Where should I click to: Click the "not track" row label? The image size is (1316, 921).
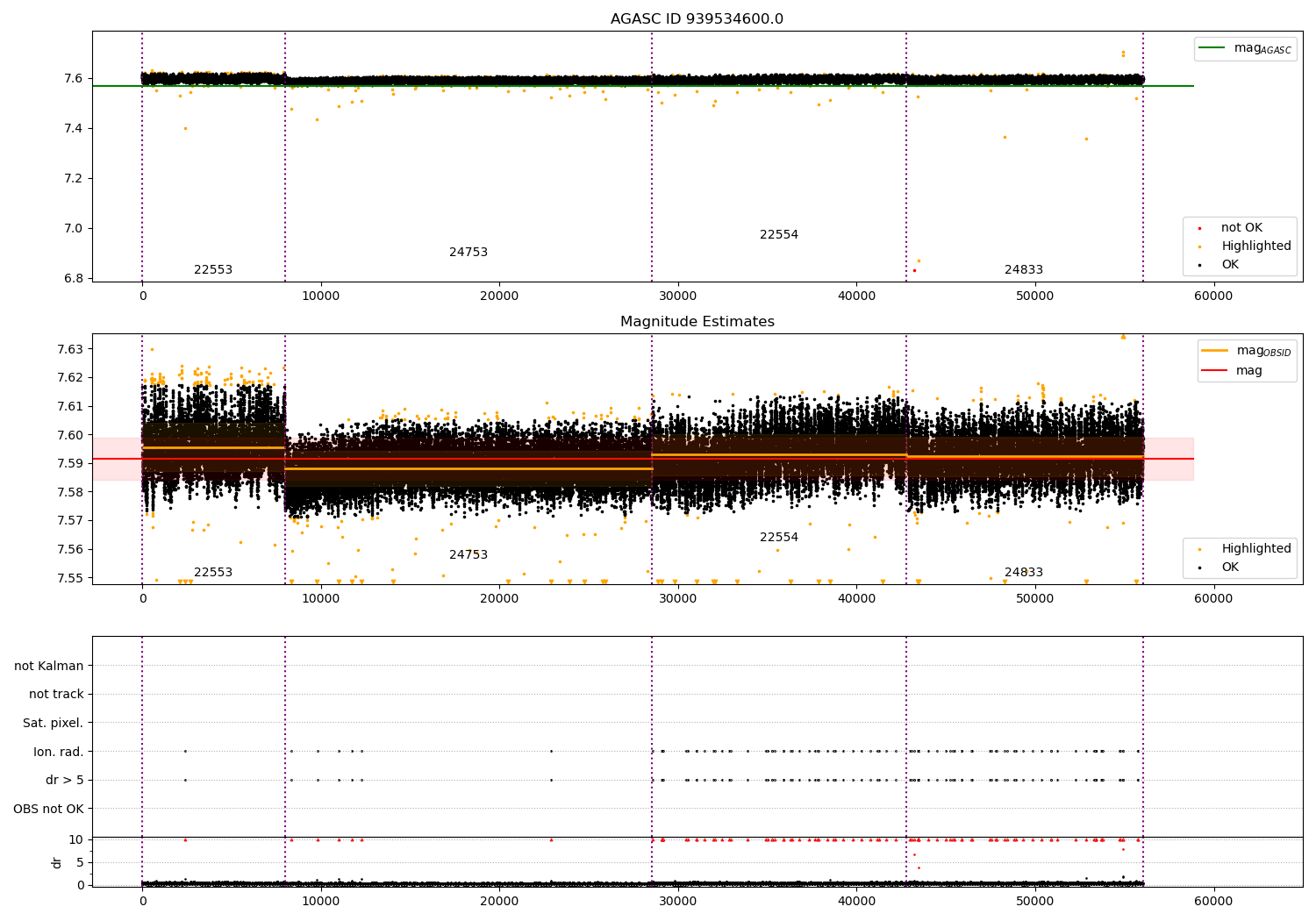56,695
